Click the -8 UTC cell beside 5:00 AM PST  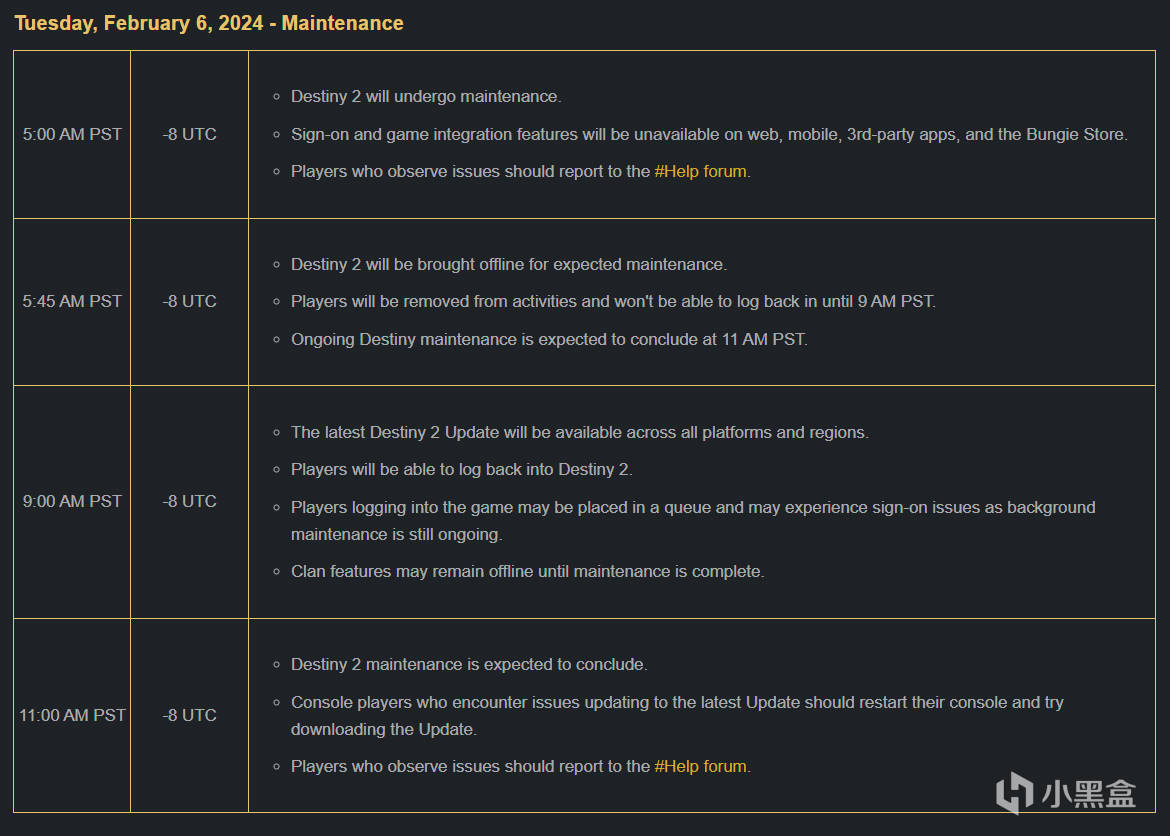pyautogui.click(x=190, y=134)
